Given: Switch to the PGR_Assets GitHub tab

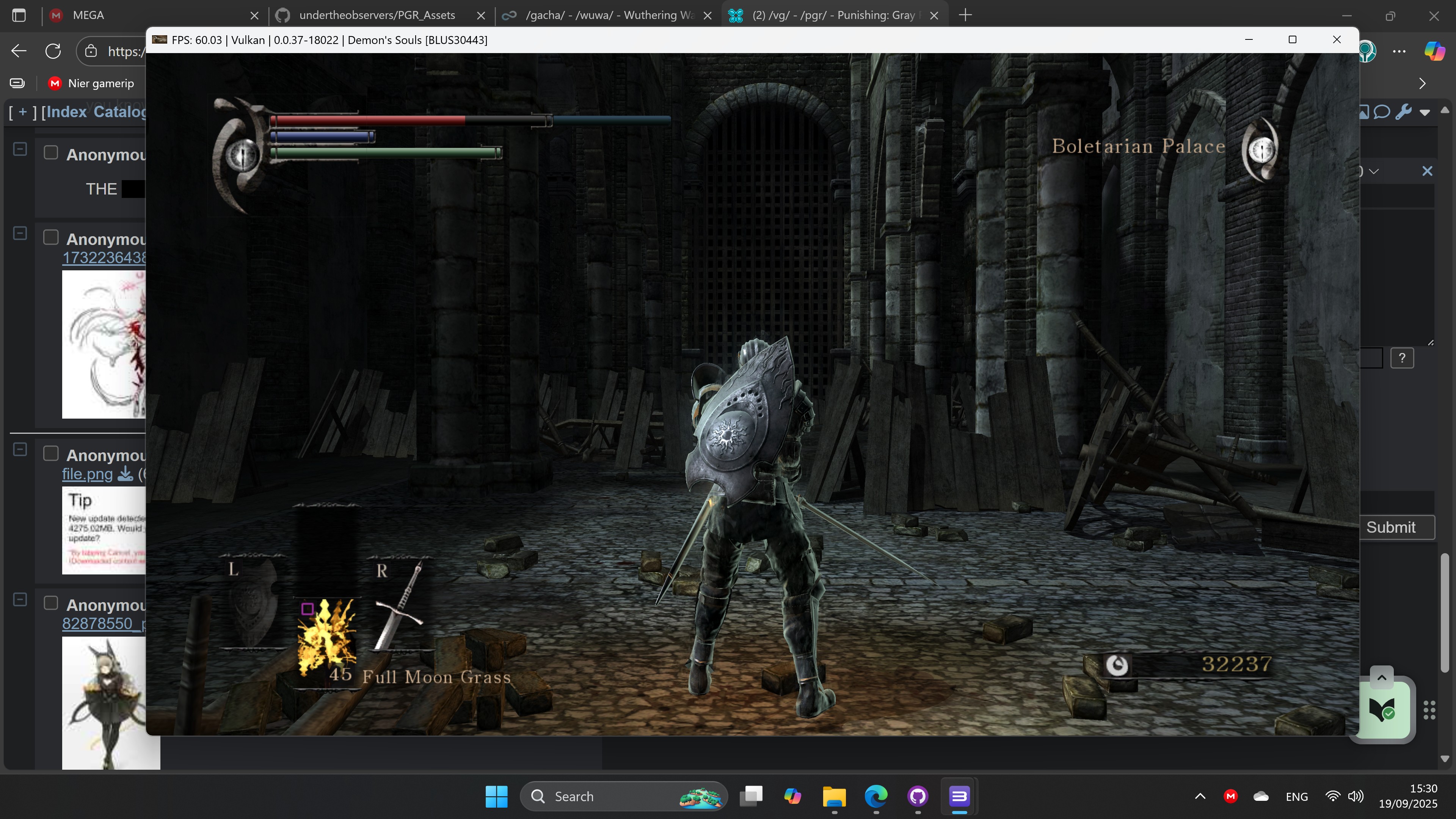Looking at the screenshot, I should [x=377, y=15].
